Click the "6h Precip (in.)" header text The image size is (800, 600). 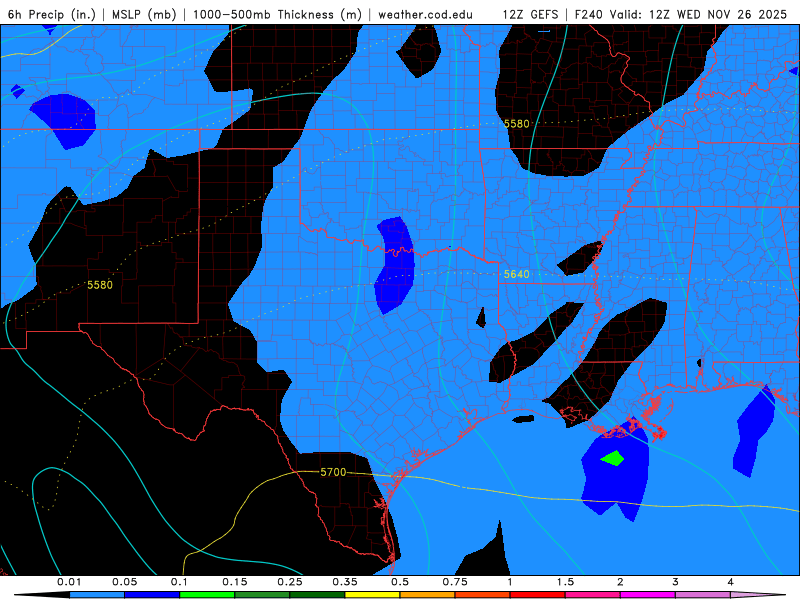pyautogui.click(x=52, y=14)
